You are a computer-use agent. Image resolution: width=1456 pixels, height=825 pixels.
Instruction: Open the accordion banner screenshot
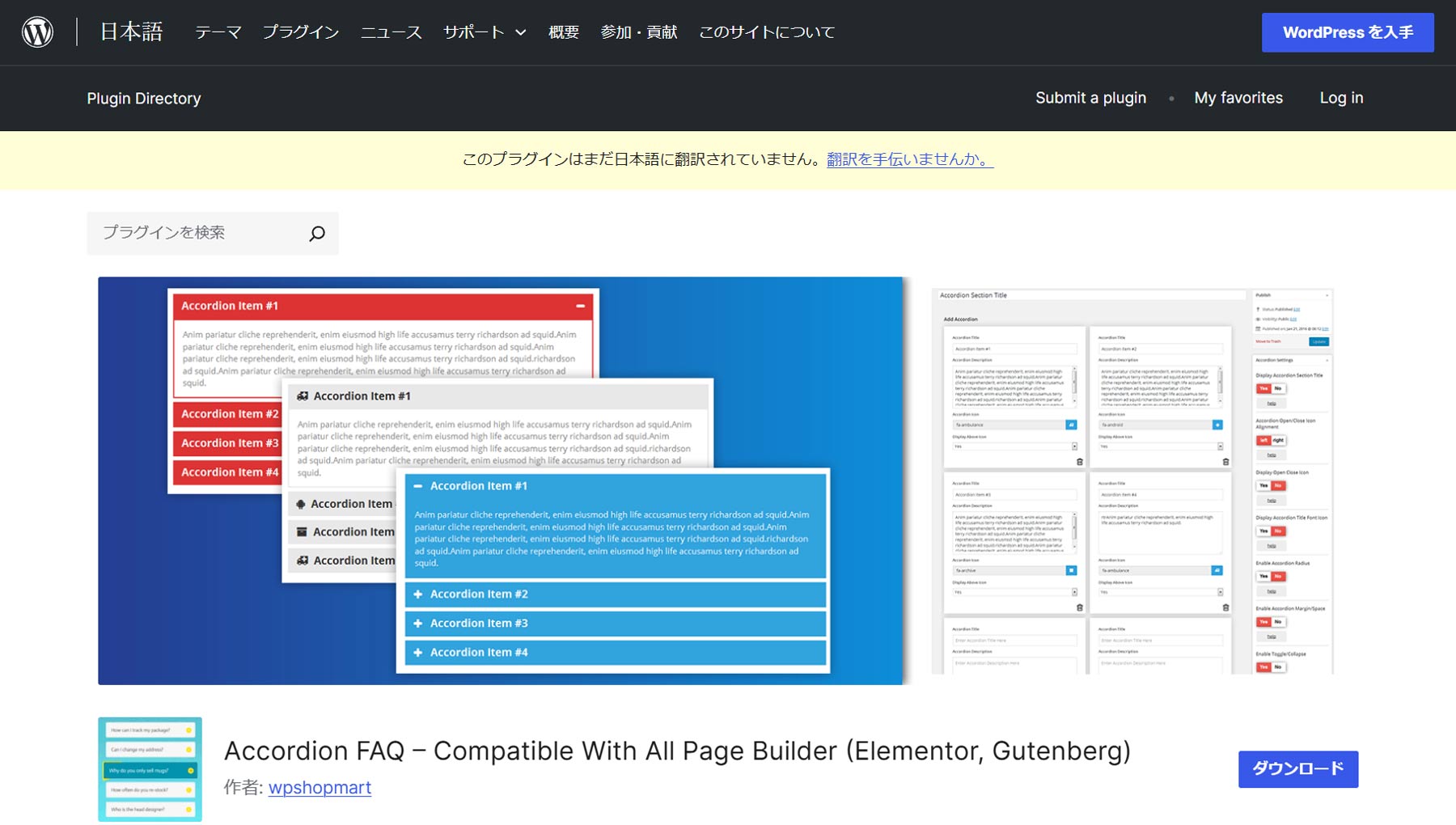500,480
